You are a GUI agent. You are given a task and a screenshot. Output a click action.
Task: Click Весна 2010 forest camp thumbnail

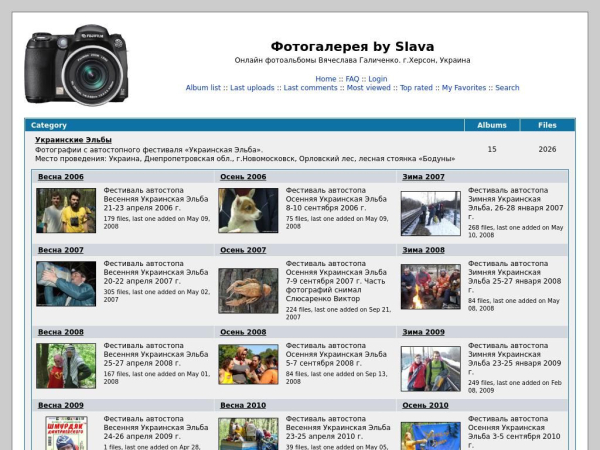[x=248, y=434]
